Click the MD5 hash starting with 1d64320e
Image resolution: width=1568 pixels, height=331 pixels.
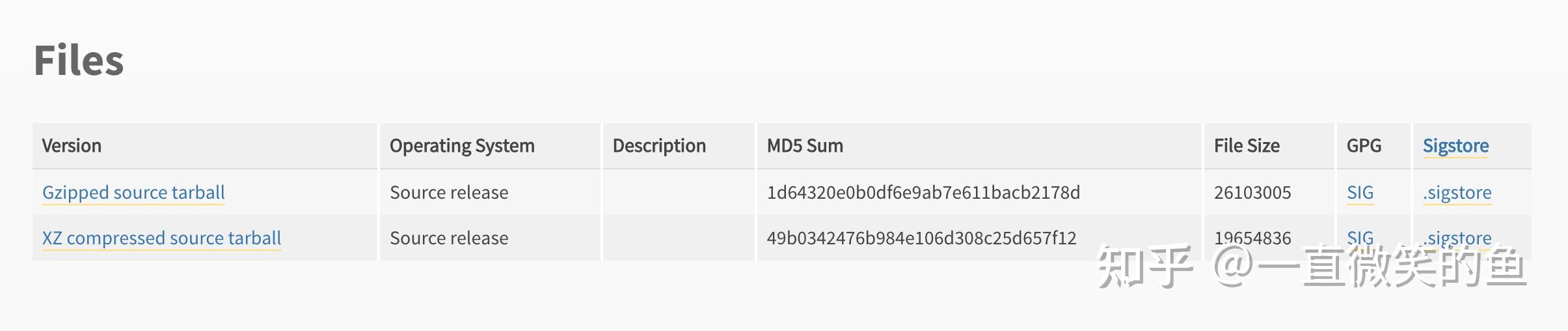point(923,193)
